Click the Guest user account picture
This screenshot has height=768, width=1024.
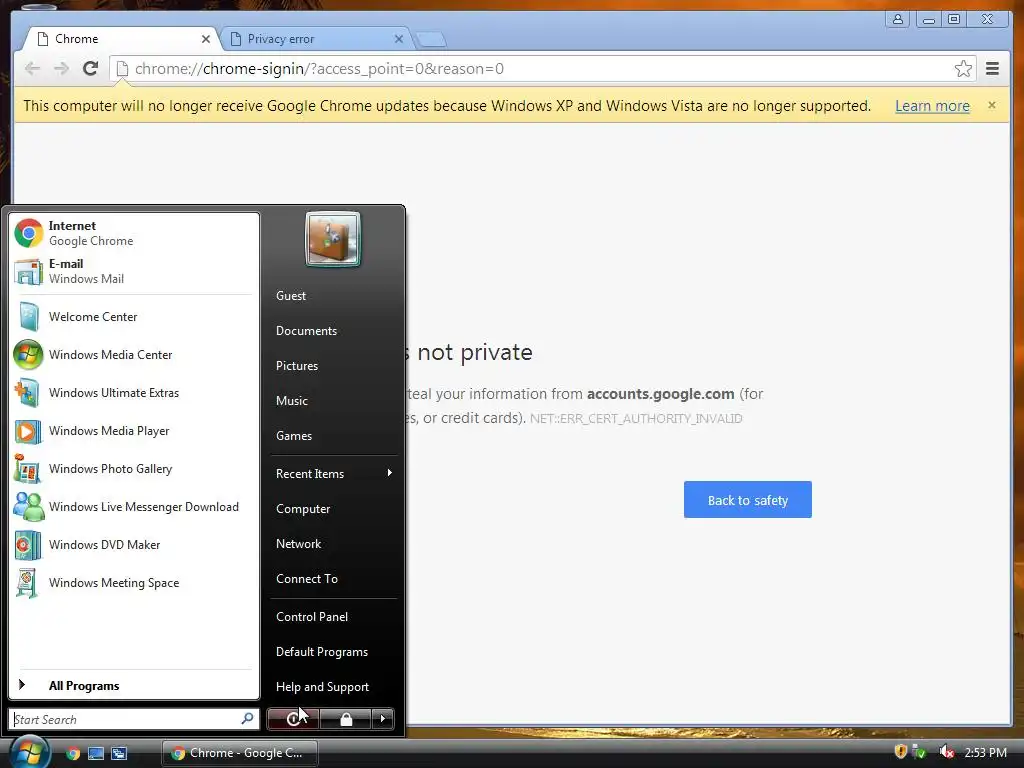click(332, 239)
